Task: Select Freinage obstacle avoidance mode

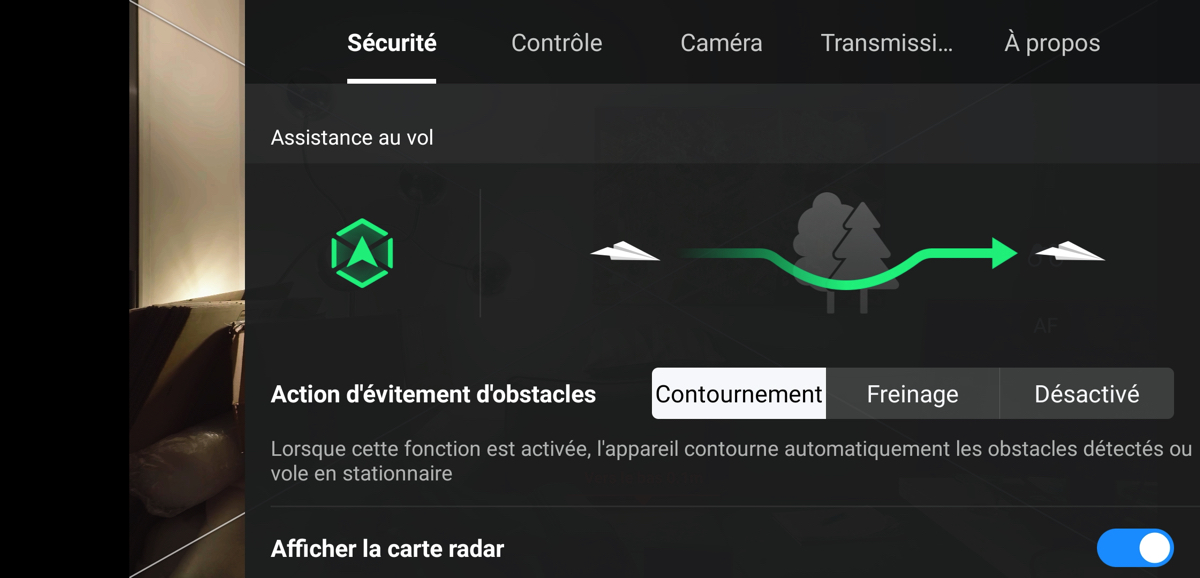Action: tap(912, 394)
